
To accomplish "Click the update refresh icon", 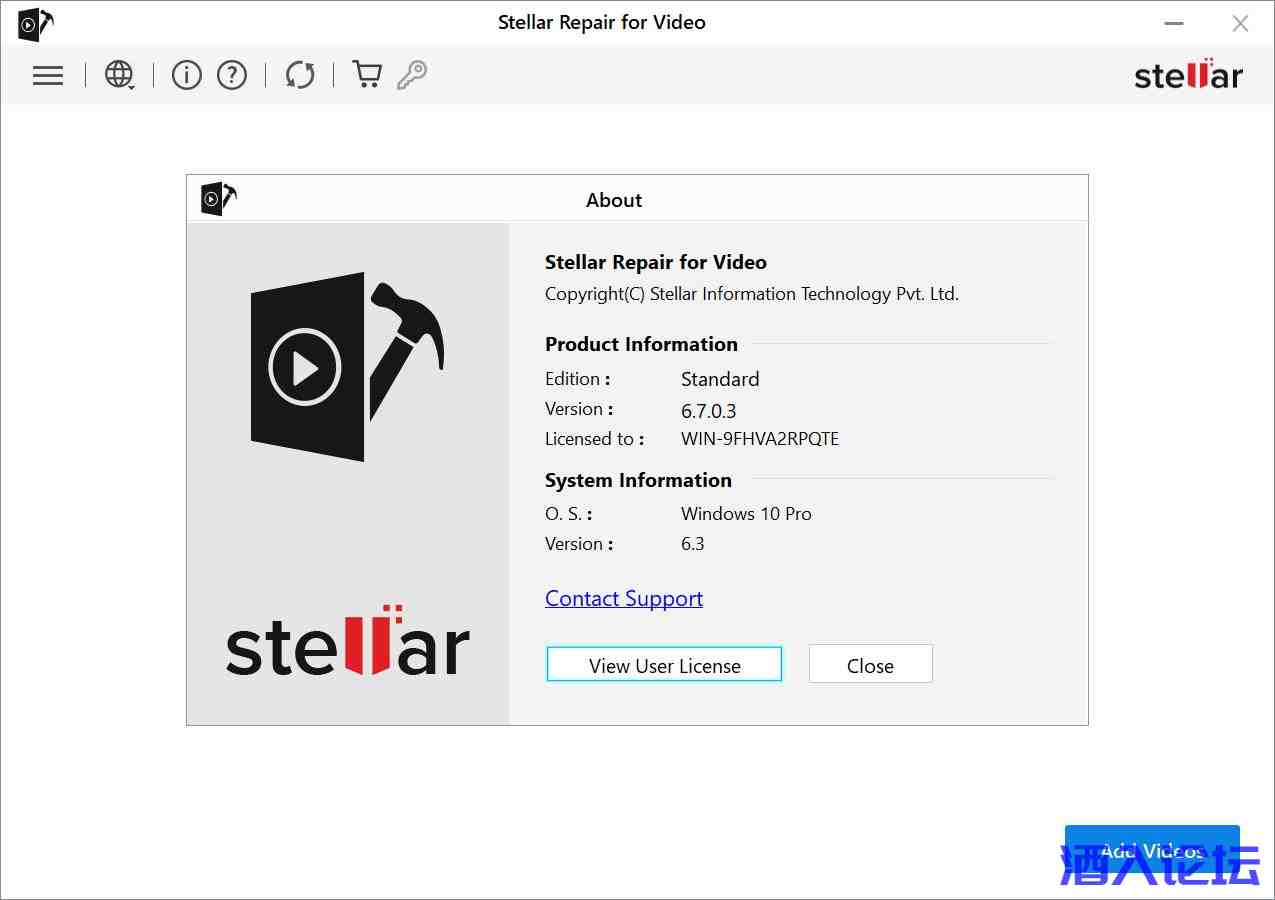I will (x=300, y=75).
